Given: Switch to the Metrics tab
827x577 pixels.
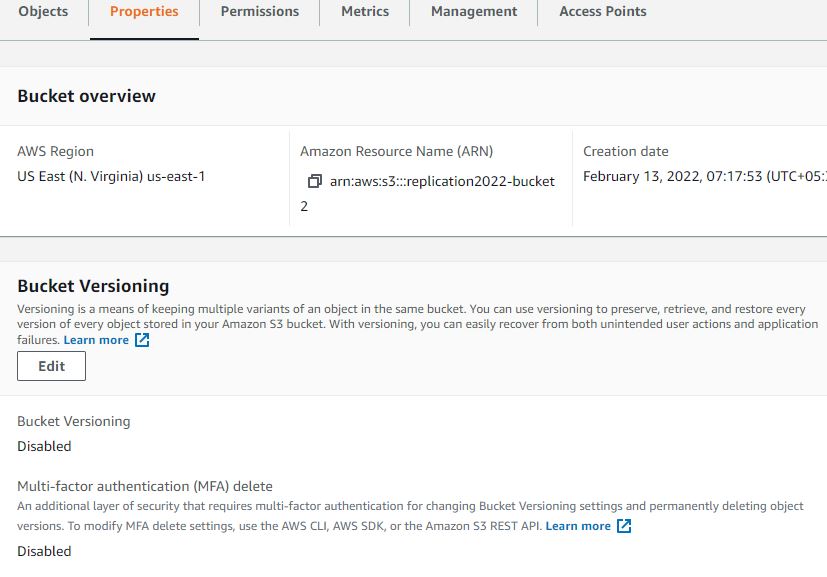Looking at the screenshot, I should click(364, 12).
